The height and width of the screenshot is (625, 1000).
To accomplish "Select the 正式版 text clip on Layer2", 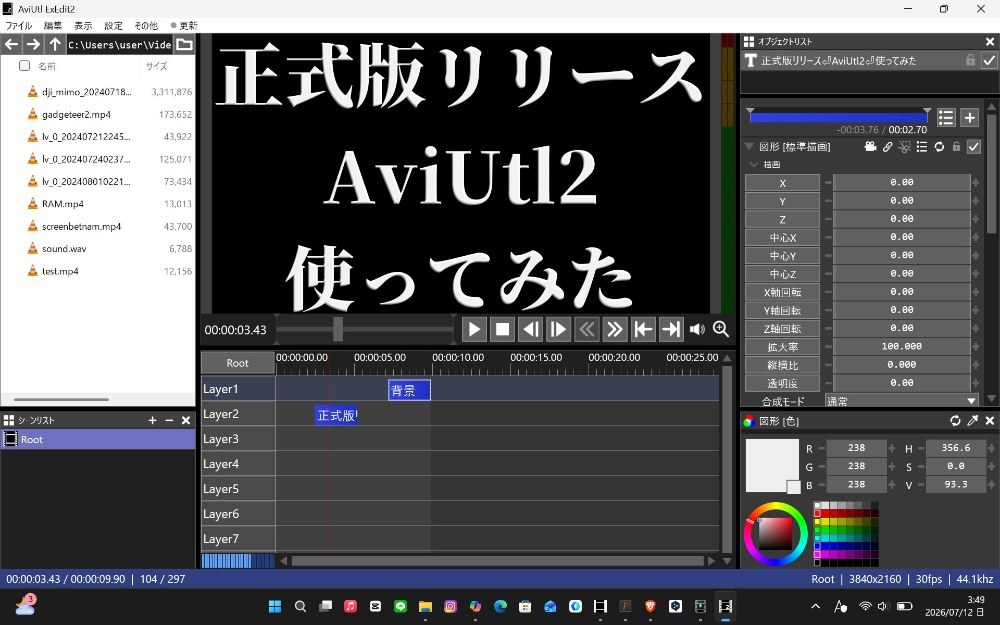I will [336, 415].
